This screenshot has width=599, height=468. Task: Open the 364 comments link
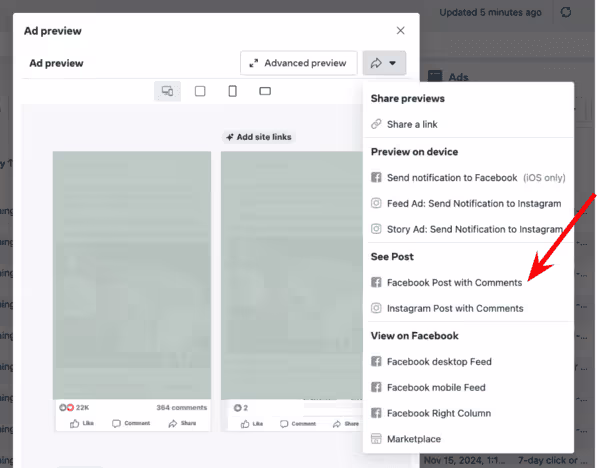click(181, 408)
